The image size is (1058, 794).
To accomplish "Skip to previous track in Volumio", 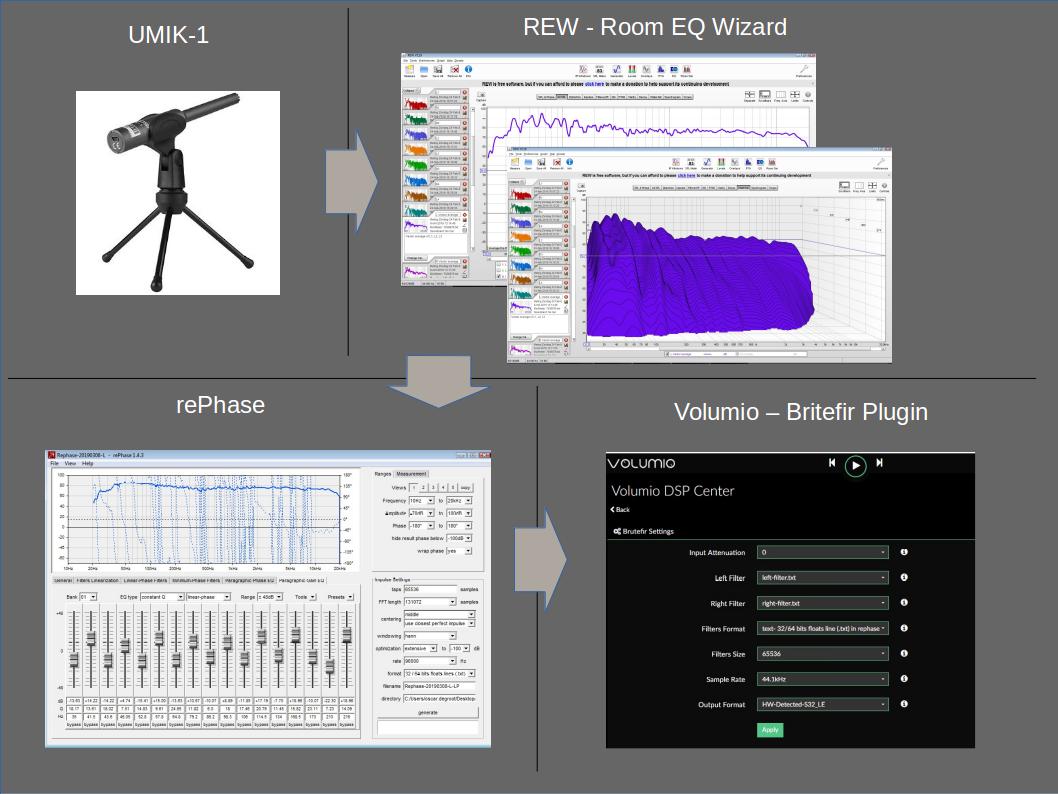I will [831, 463].
